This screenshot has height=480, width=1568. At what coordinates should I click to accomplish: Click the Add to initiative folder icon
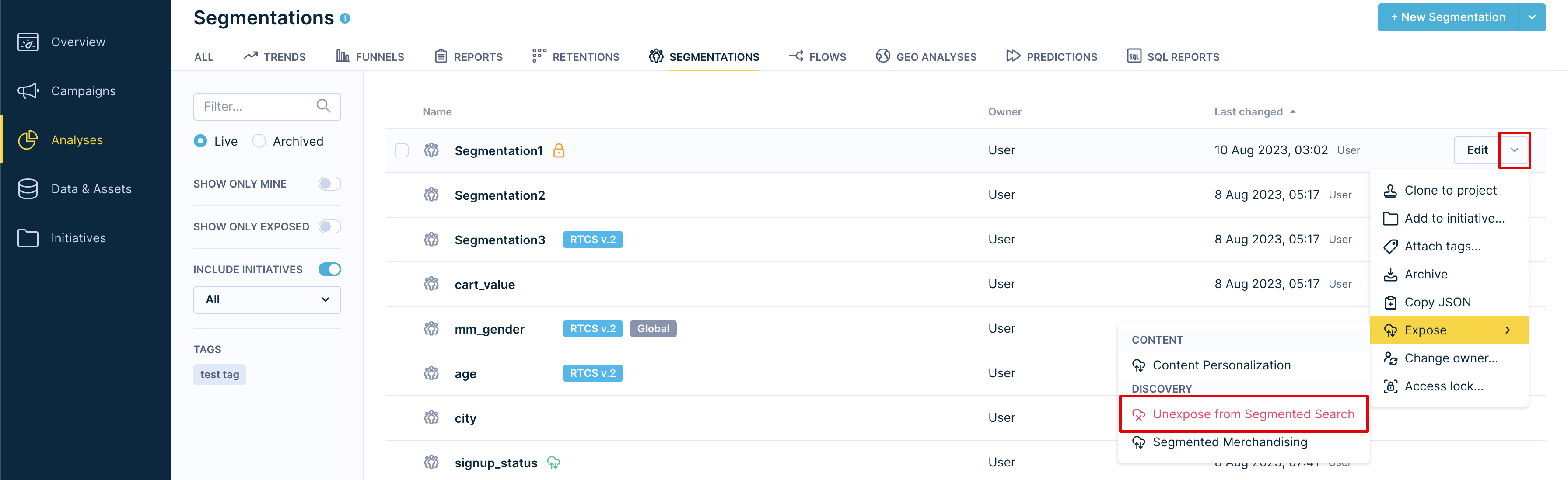pyautogui.click(x=1390, y=219)
